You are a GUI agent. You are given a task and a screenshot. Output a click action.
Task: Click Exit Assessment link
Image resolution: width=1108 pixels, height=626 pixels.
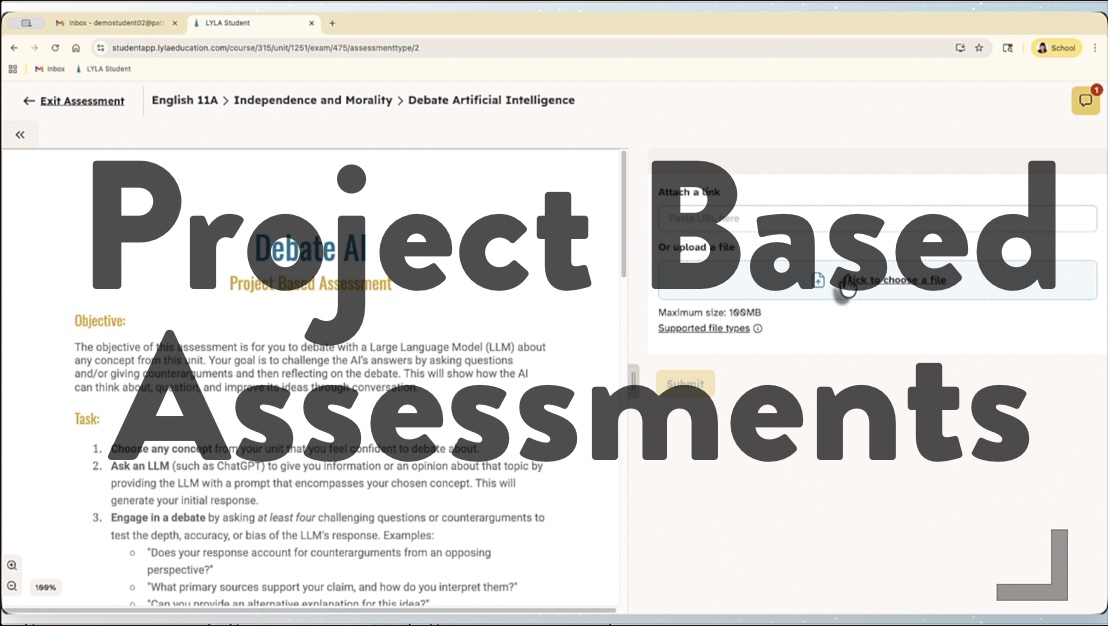point(74,101)
